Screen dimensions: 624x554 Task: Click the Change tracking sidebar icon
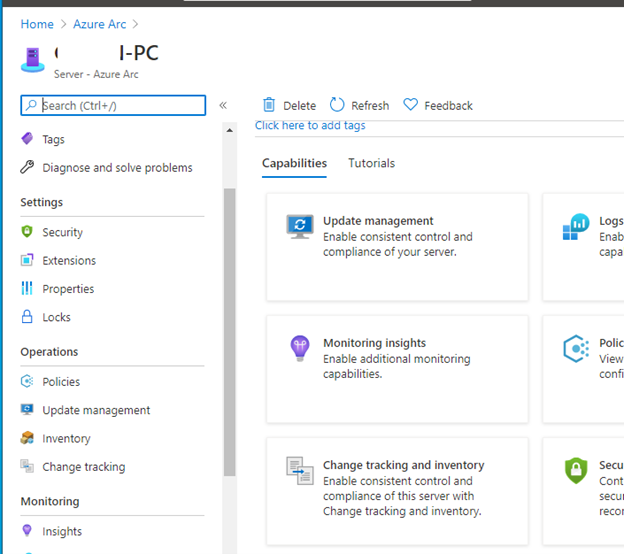click(27, 467)
